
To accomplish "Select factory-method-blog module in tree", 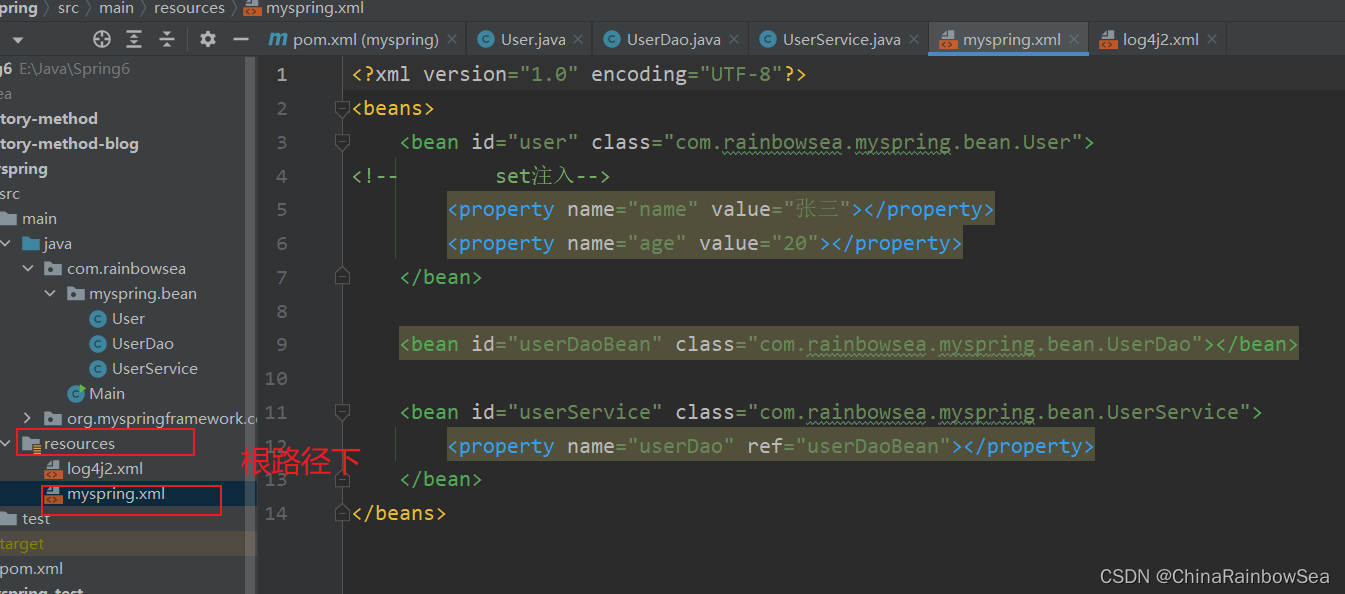I will coord(69,143).
